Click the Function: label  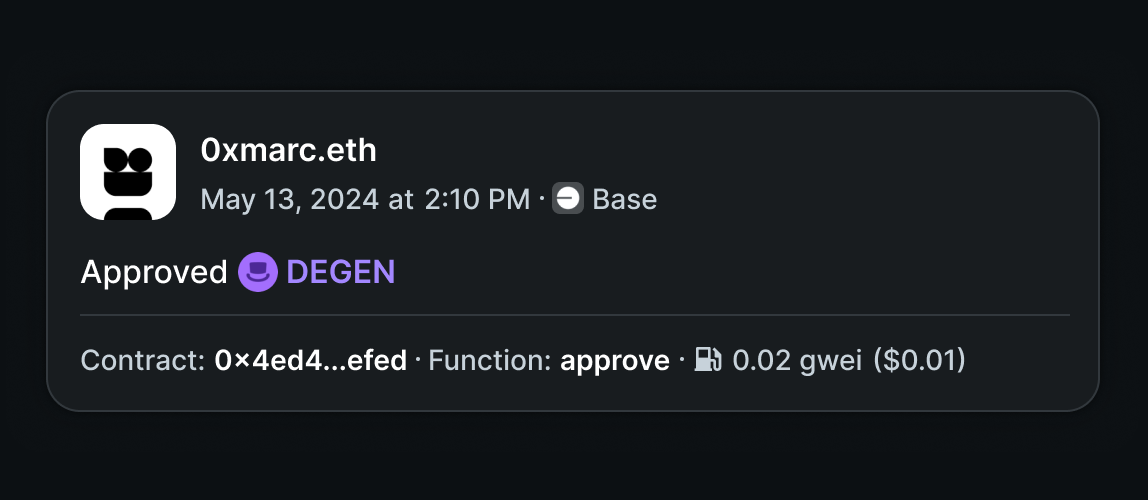click(x=490, y=360)
